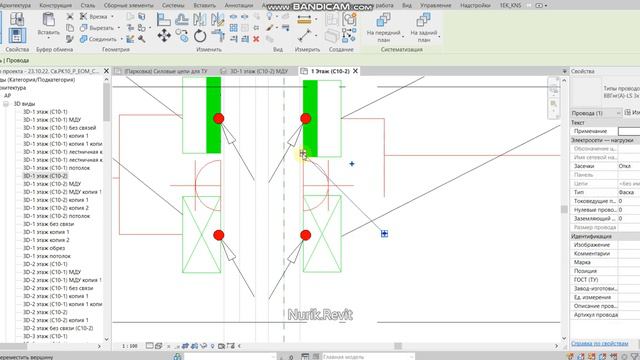
Task: Select the Trim/Extend to corner tool
Action: point(218,36)
